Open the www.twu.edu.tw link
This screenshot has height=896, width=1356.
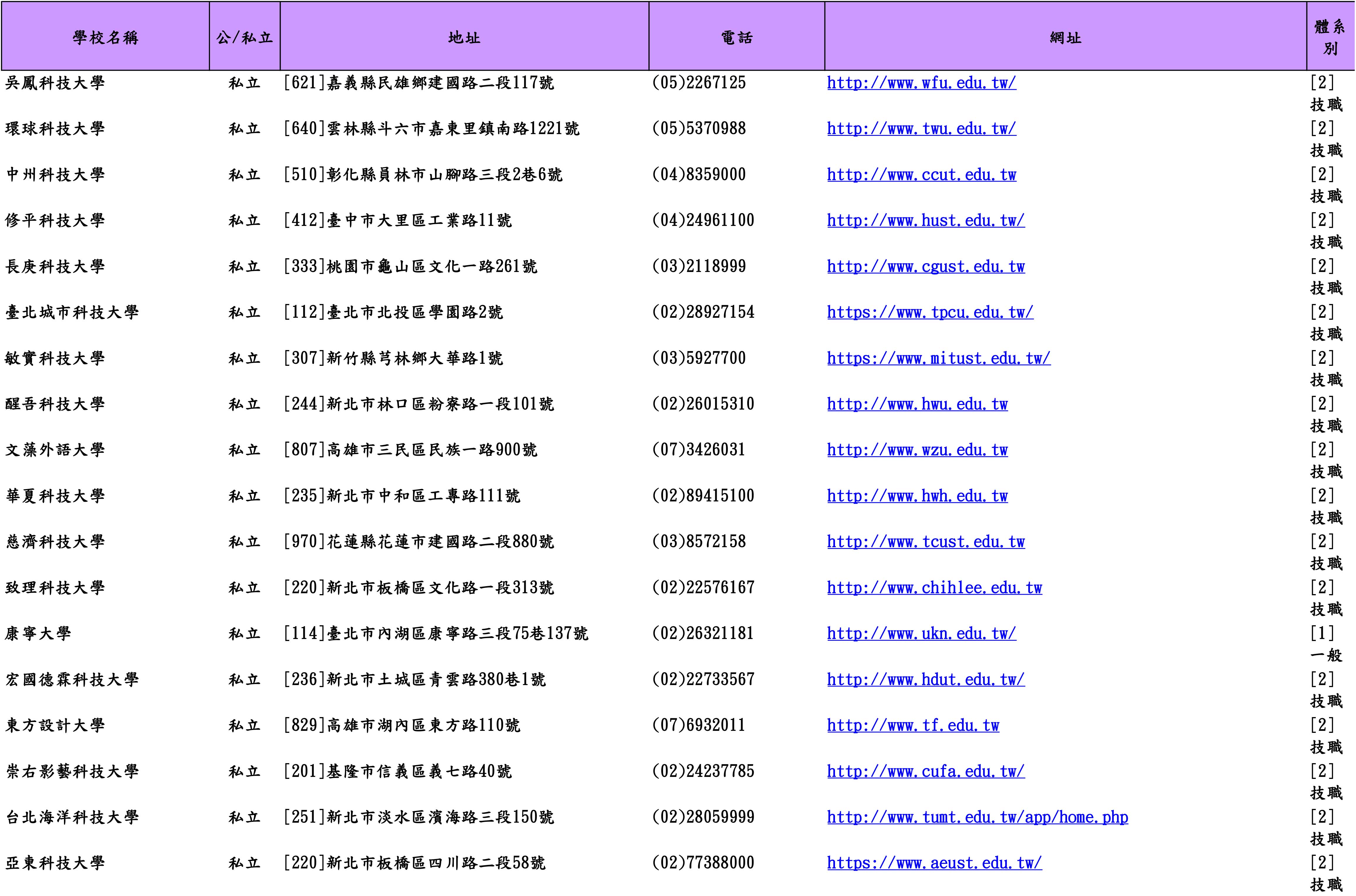point(921,129)
